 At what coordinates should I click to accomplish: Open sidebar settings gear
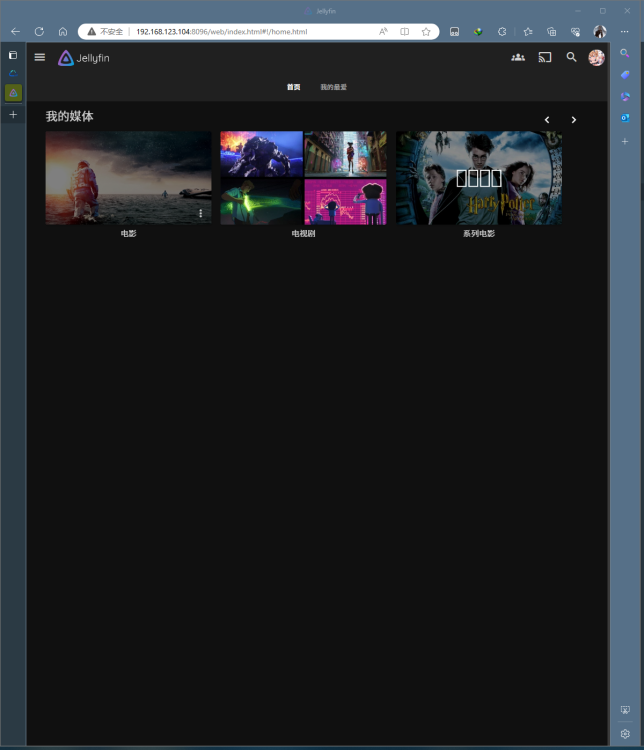[625, 734]
